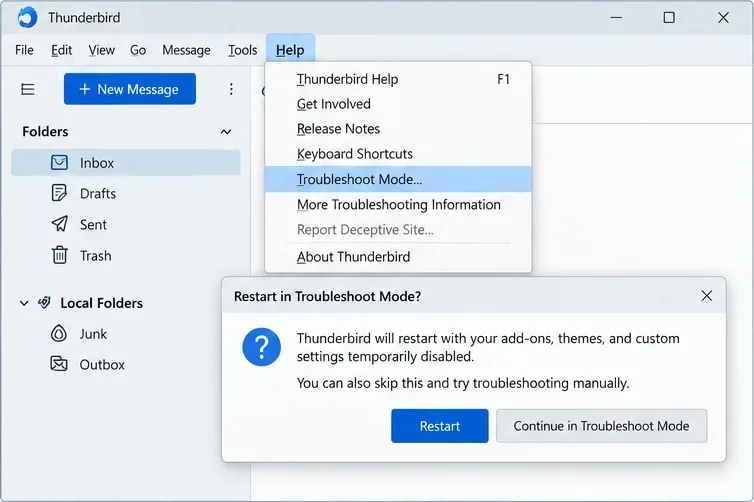This screenshot has width=754, height=502.
Task: Open the Go menu
Action: pos(138,50)
